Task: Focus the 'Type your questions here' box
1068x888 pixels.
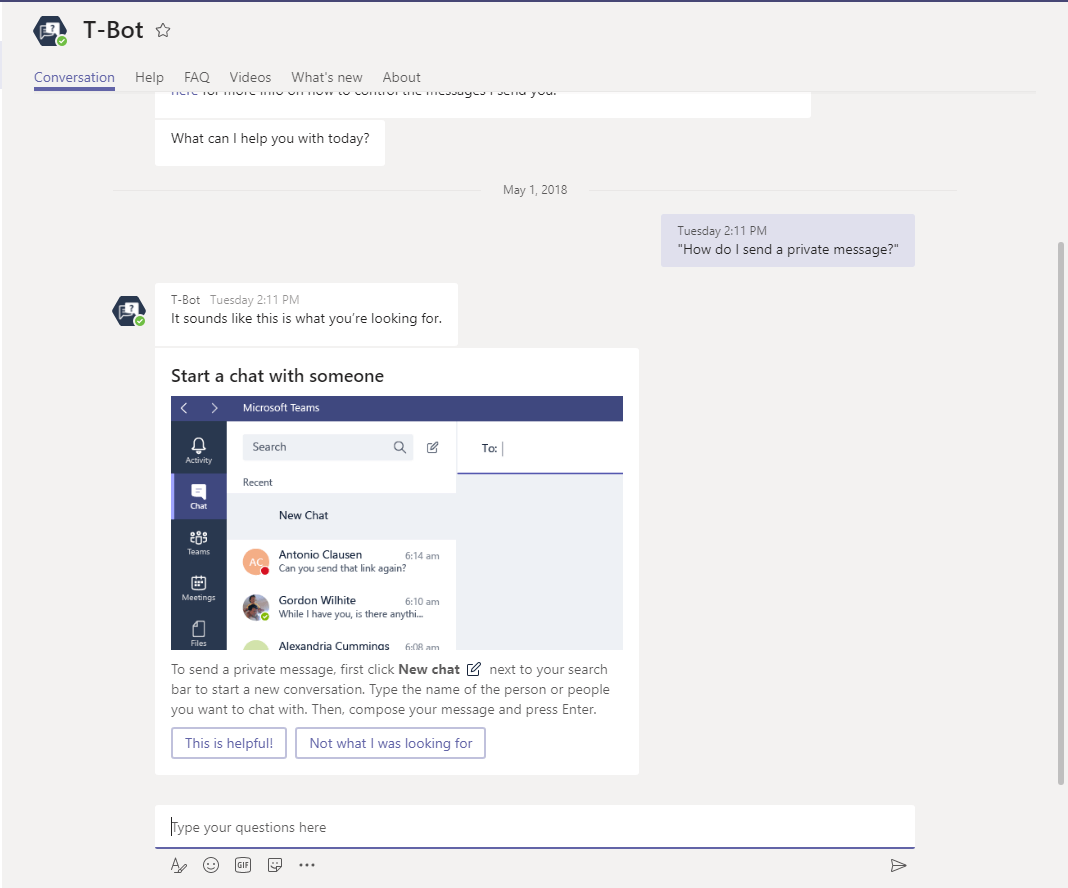Action: [535, 827]
